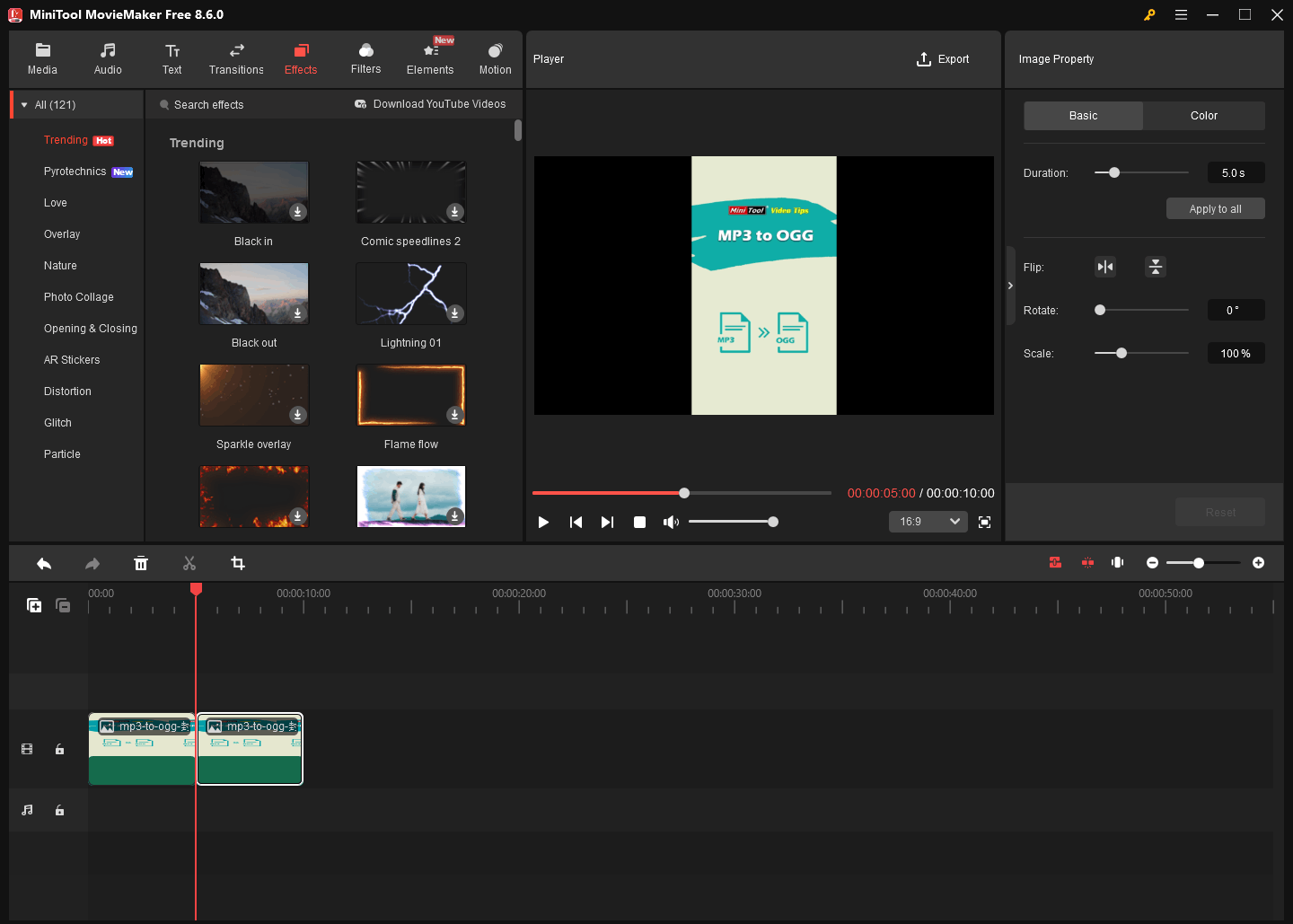Screen dimensions: 1293x924
Task: Click the Apply to all button
Action: (1215, 207)
